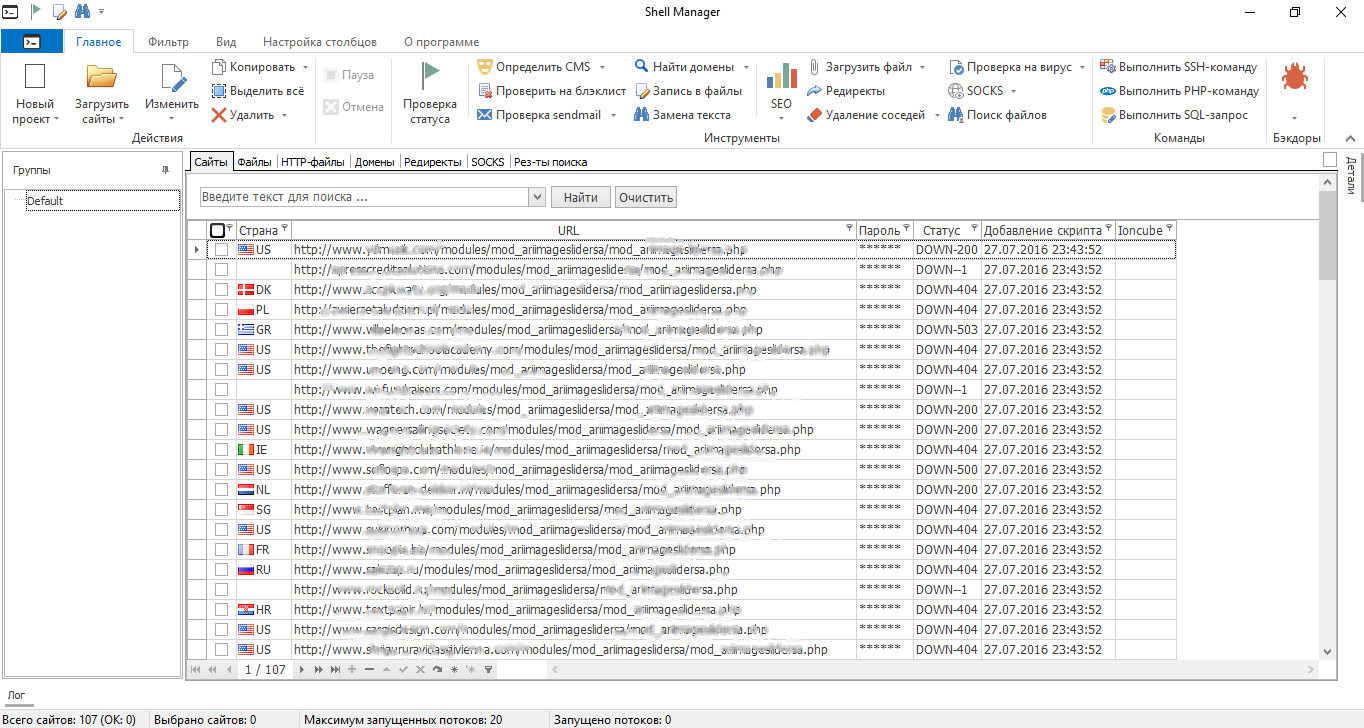Click the Новый проект icon
The width and height of the screenshot is (1364, 728).
coord(35,78)
